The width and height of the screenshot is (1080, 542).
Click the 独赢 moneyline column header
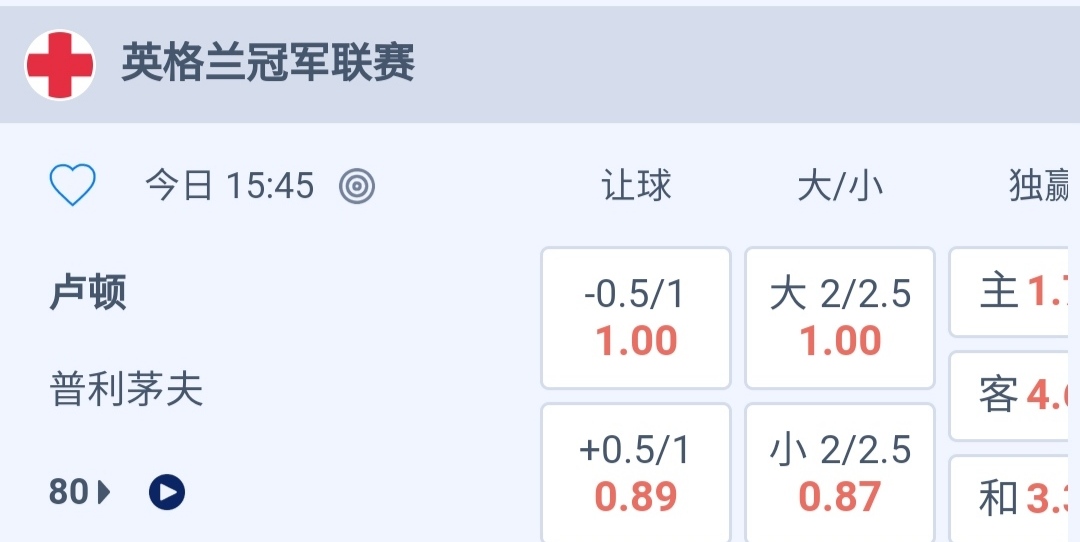[1040, 186]
